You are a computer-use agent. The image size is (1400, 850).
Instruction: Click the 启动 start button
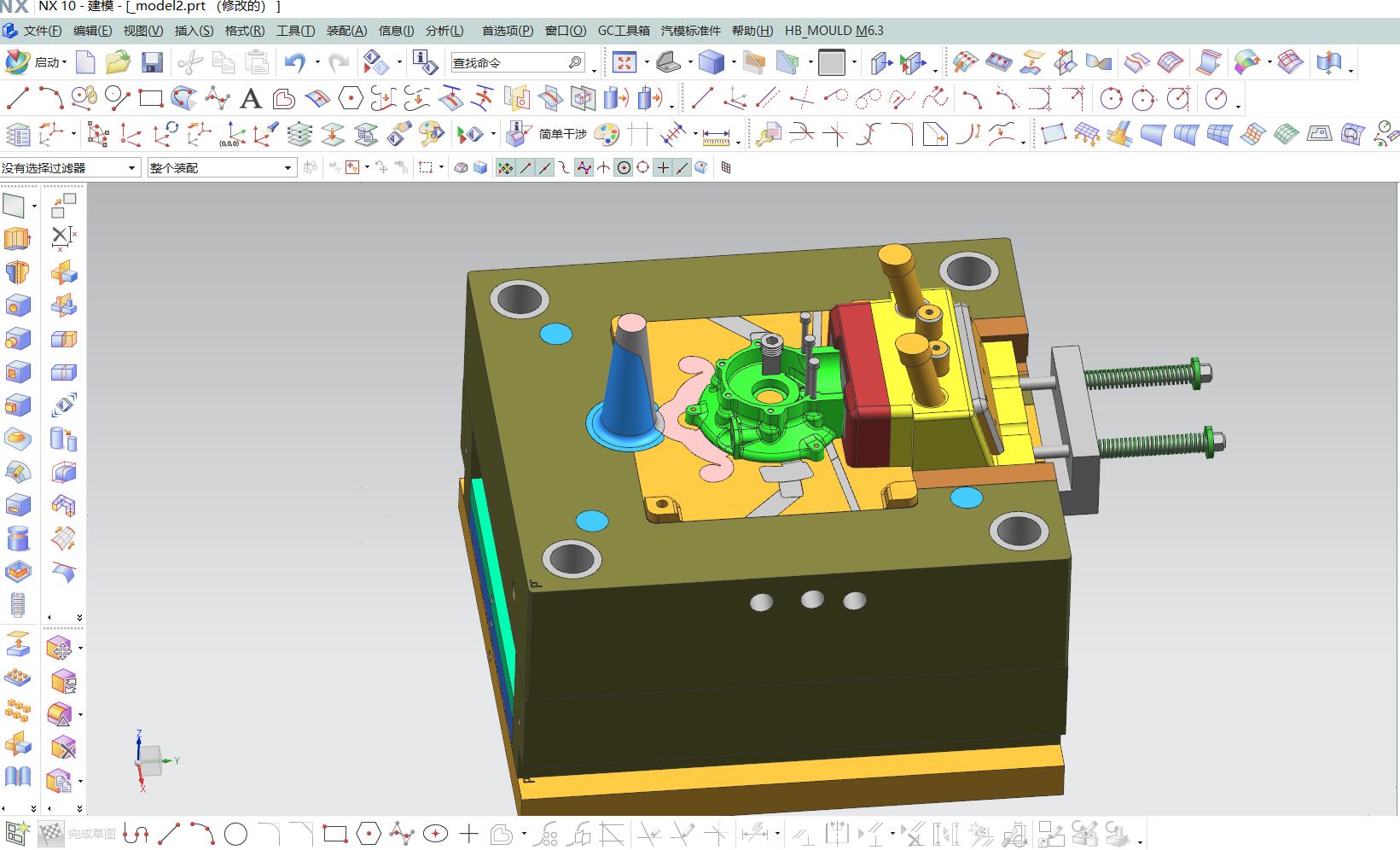click(x=36, y=62)
